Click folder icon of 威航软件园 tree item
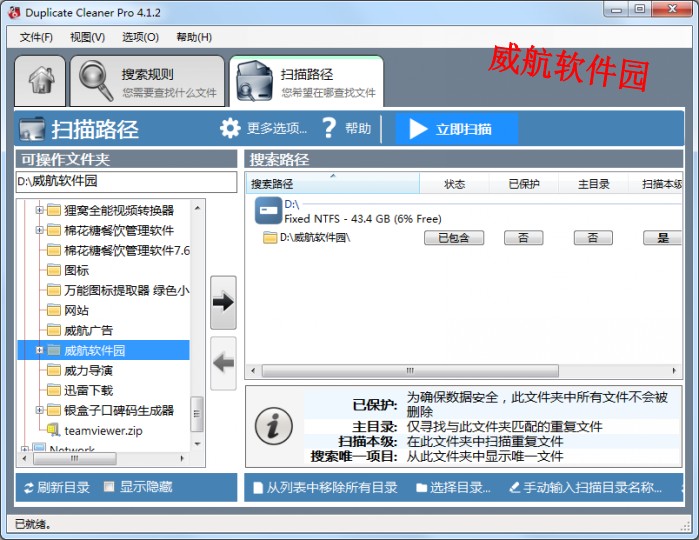 click(x=54, y=350)
